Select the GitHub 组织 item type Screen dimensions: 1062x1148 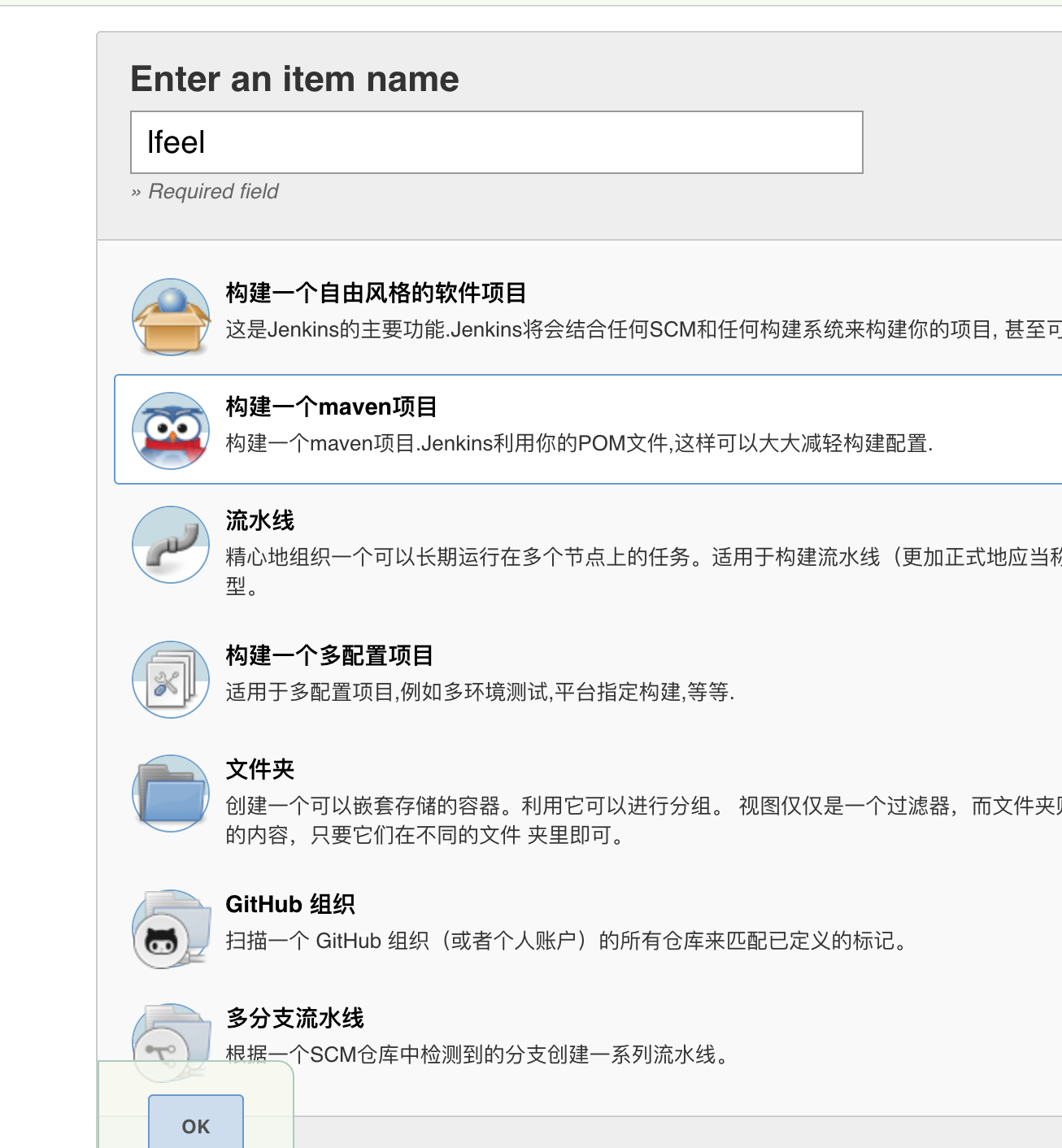tap(290, 903)
